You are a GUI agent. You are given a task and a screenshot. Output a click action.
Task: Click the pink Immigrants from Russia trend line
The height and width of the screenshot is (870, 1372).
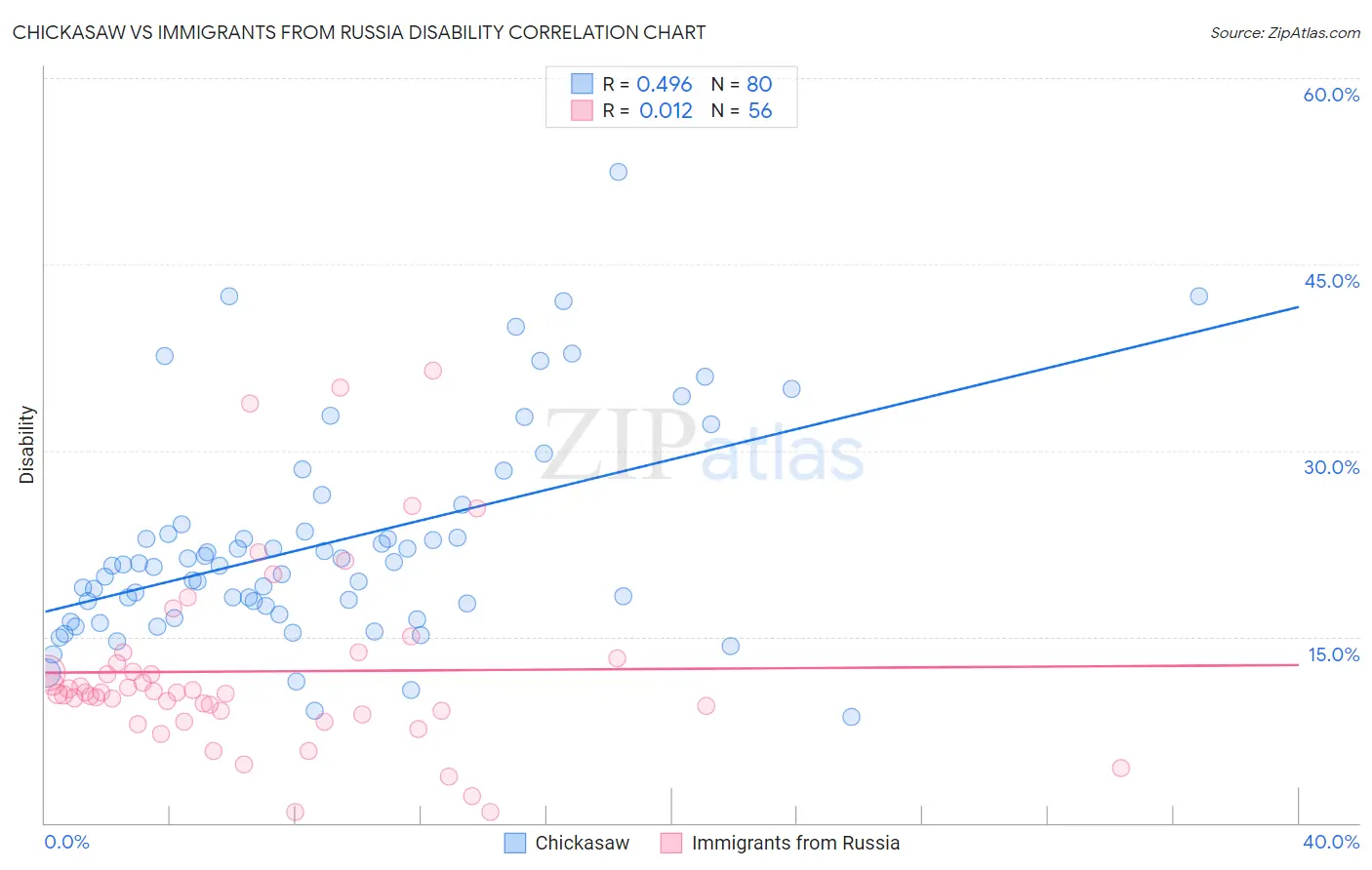pos(671,668)
